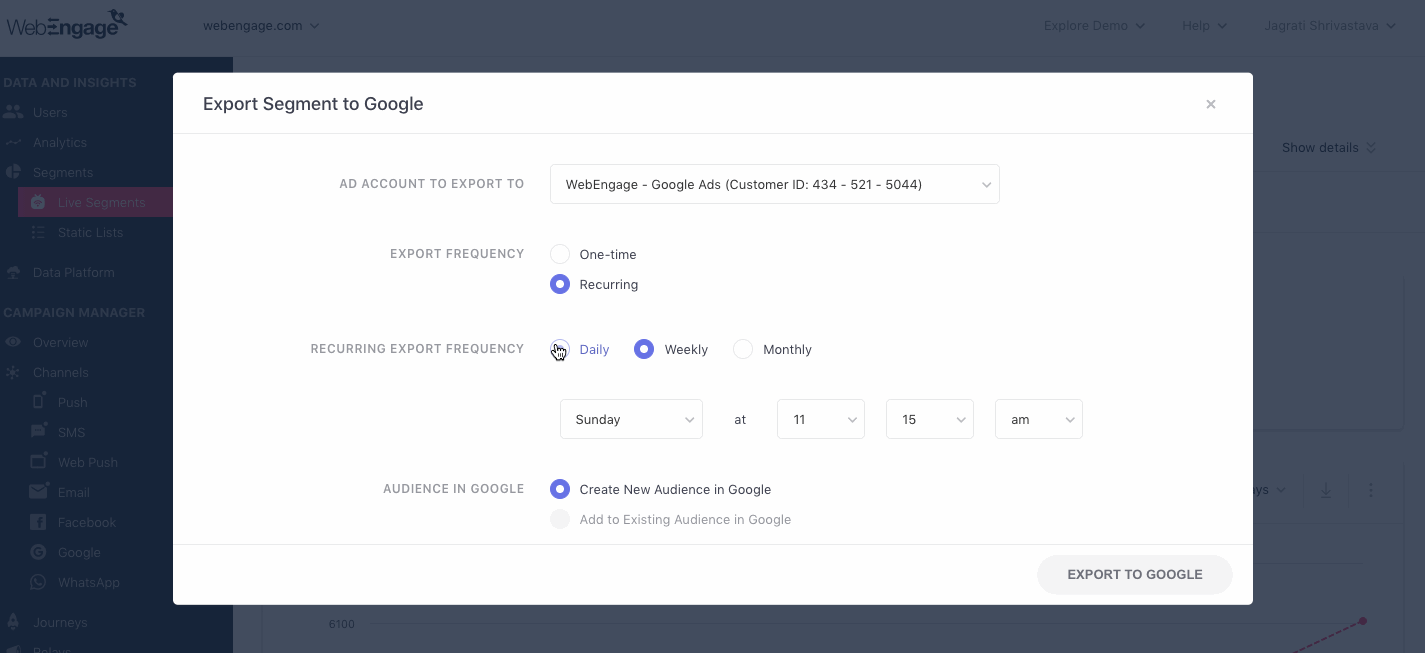The width and height of the screenshot is (1425, 653).
Task: Open Segments in the sidebar
Action: pyautogui.click(x=63, y=172)
